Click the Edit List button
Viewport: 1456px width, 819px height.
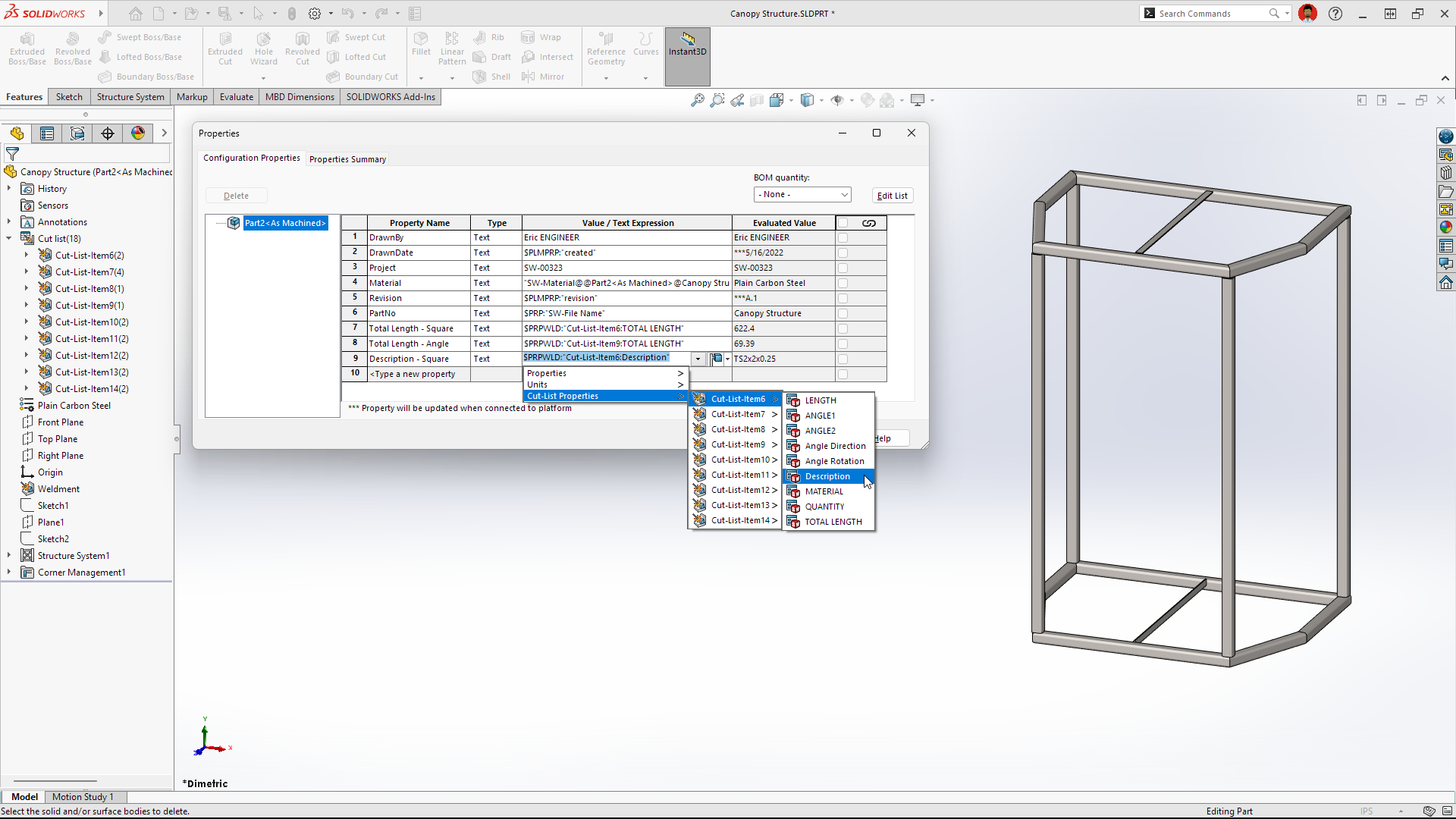click(892, 196)
